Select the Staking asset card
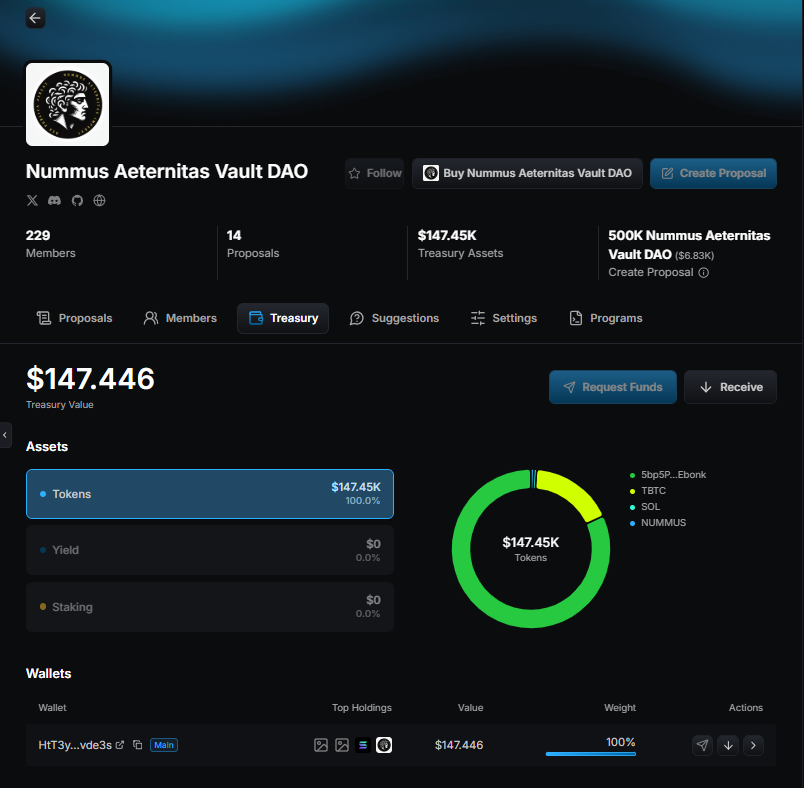Screen dimensions: 804x788 coord(210,607)
